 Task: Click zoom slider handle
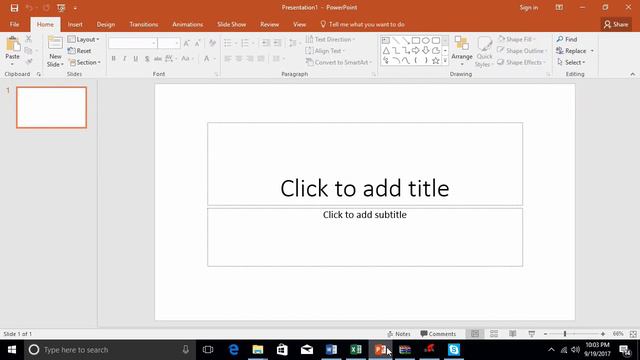(565, 334)
